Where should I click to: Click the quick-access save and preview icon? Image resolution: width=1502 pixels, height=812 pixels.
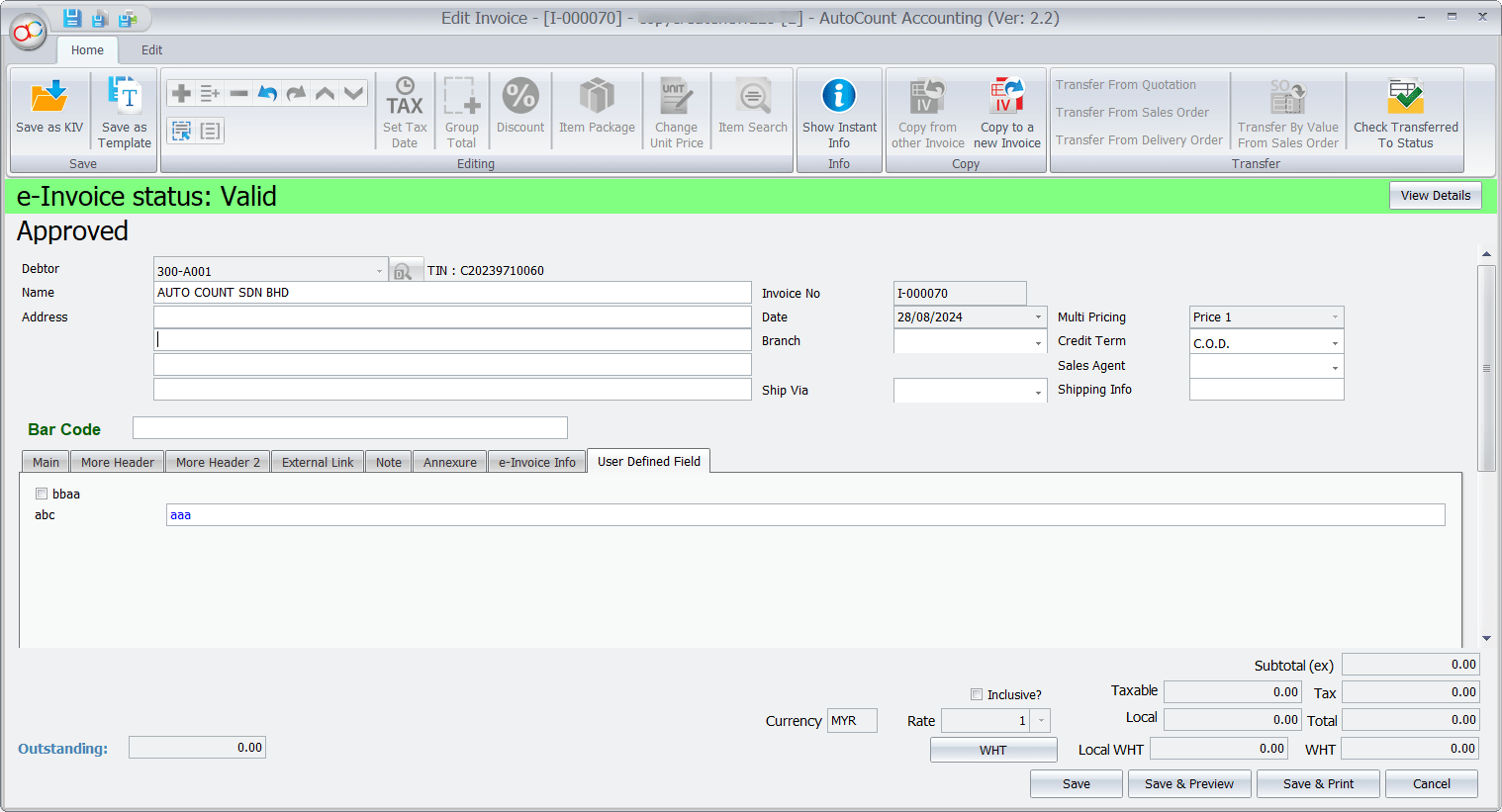[x=99, y=19]
